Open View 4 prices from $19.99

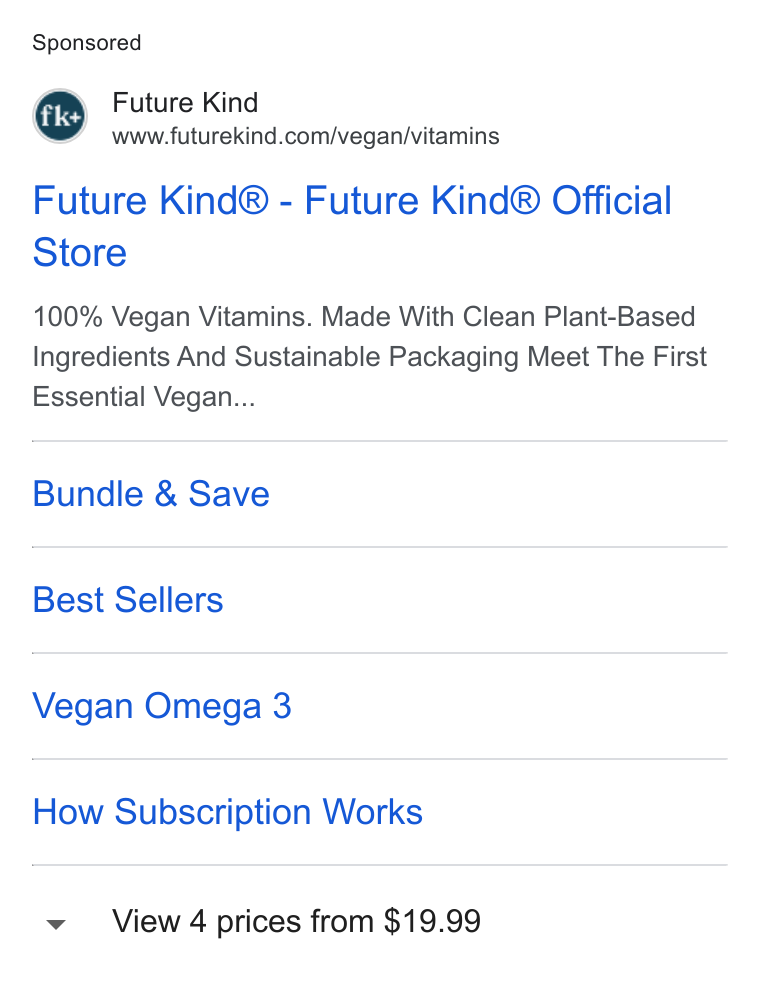coord(296,921)
